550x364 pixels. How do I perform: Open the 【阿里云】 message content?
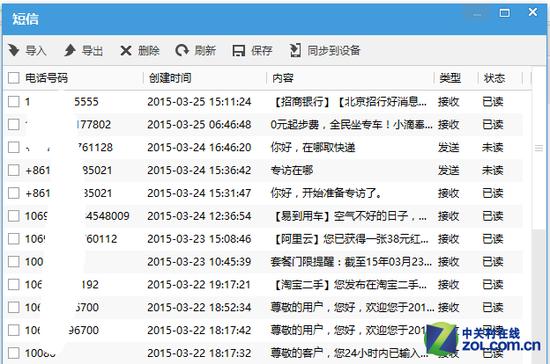[350, 239]
